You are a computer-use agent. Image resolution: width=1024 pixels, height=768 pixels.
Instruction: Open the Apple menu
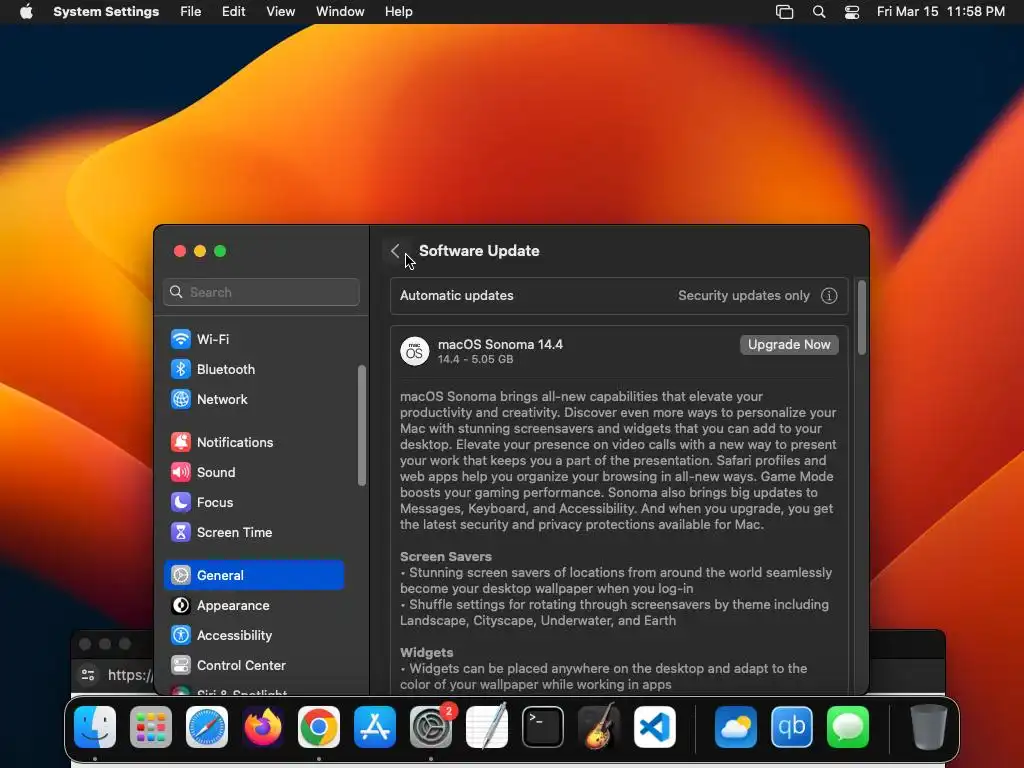click(x=26, y=12)
